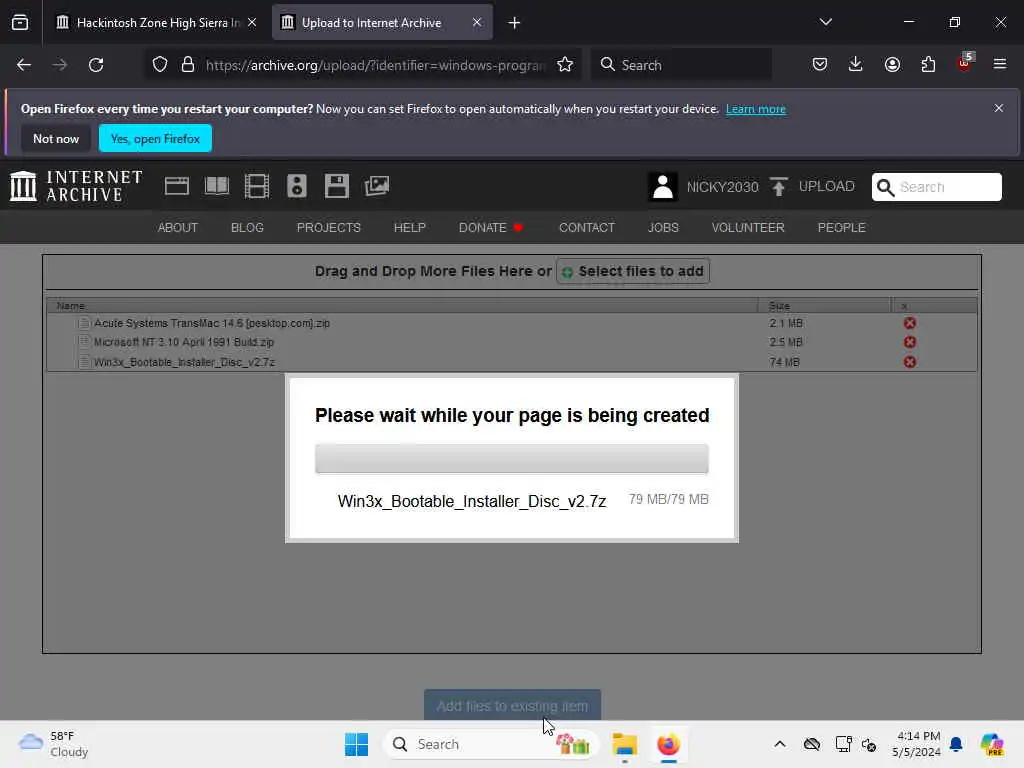Open the weather widget showing 58°F
The width and height of the screenshot is (1024, 768).
click(54, 744)
